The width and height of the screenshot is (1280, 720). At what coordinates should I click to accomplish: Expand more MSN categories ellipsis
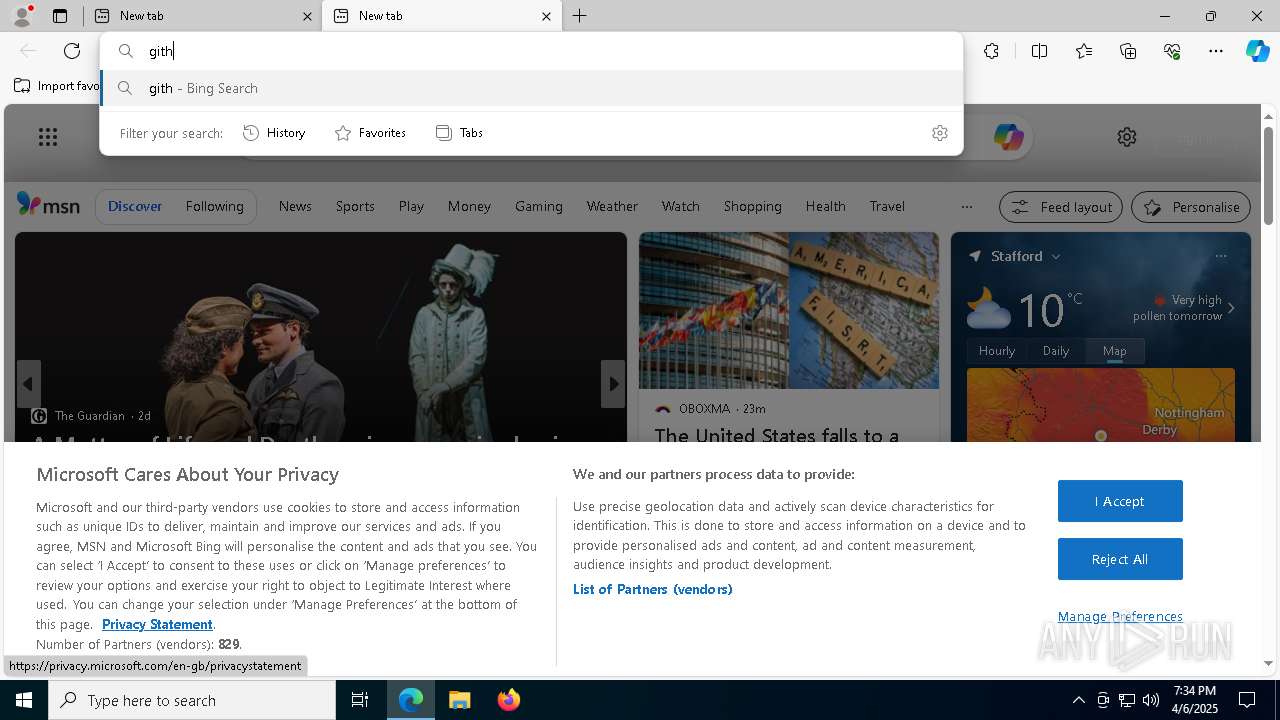pyautogui.click(x=966, y=207)
